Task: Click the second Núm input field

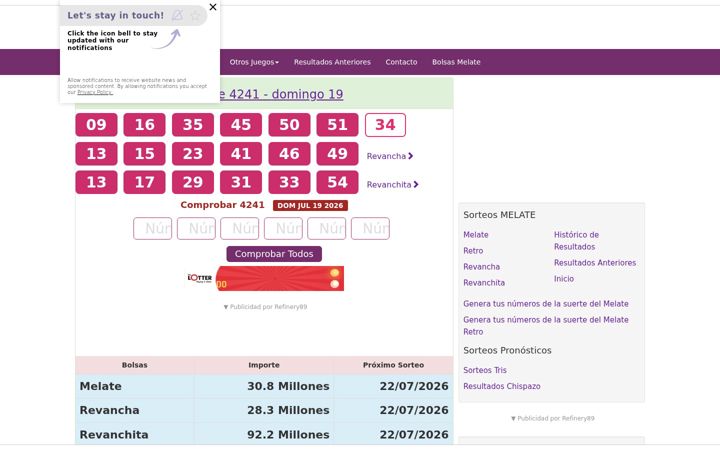Action: pyautogui.click(x=196, y=228)
